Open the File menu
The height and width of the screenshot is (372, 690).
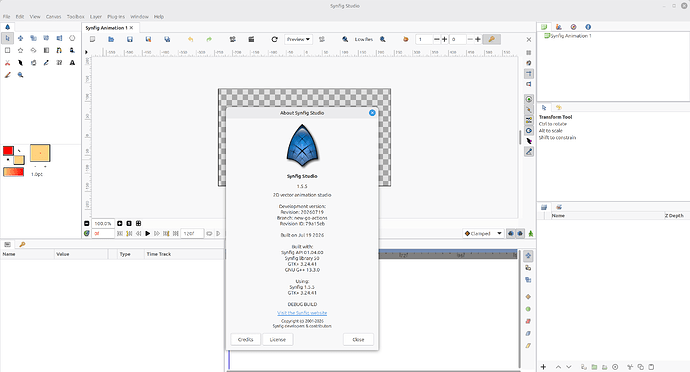point(6,17)
